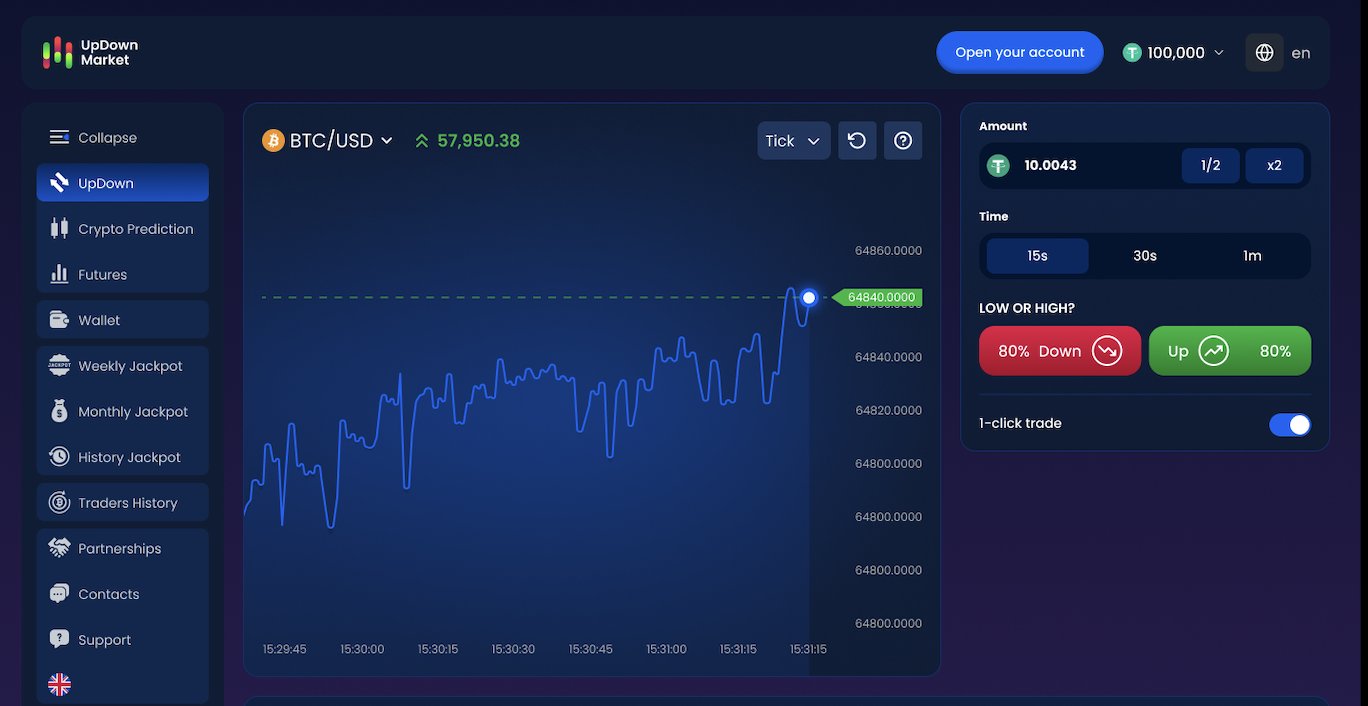Image resolution: width=1368 pixels, height=706 pixels.
Task: Click the globe language icon
Action: tap(1264, 53)
